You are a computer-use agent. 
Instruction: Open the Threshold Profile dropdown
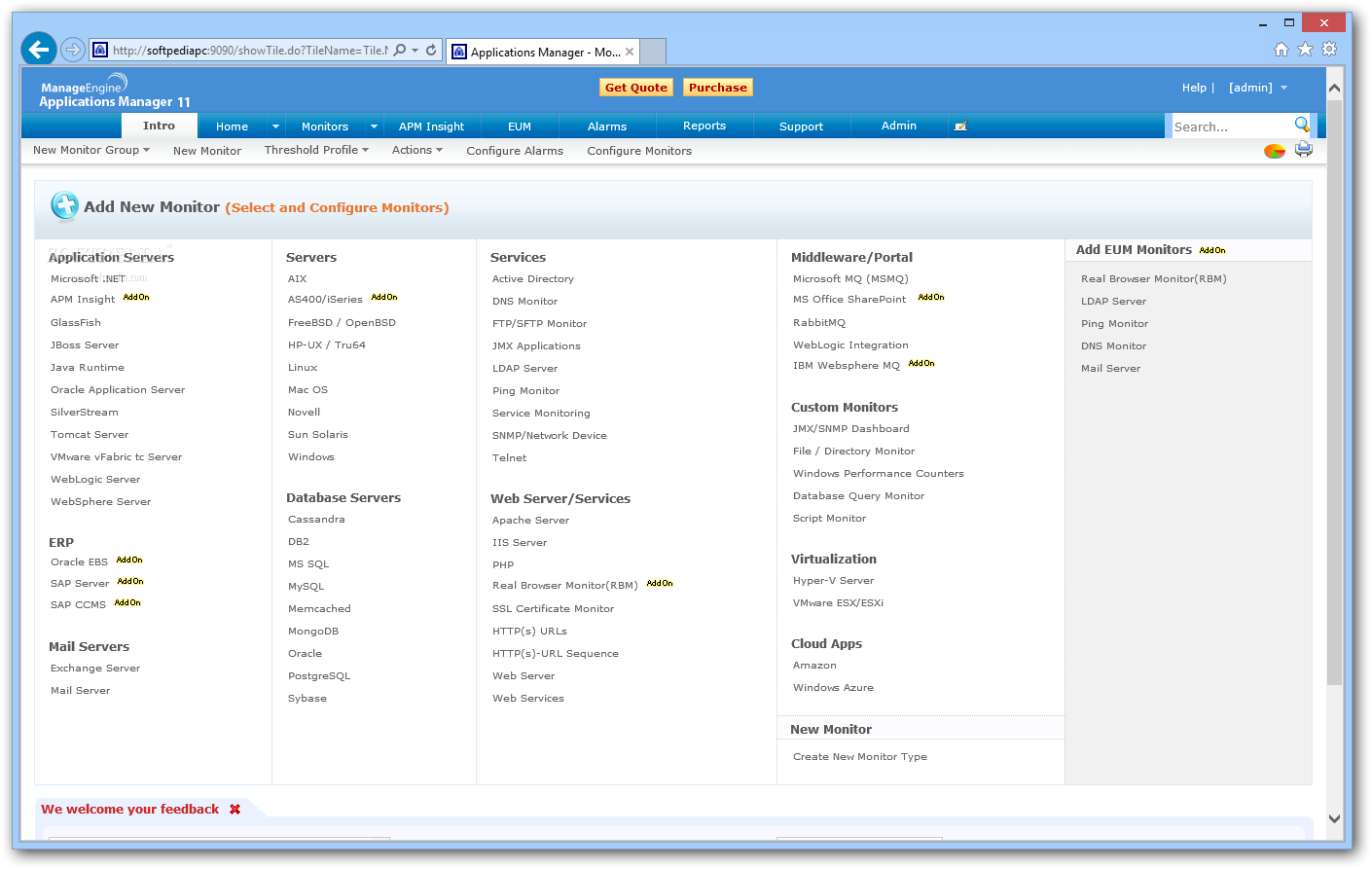[316, 150]
